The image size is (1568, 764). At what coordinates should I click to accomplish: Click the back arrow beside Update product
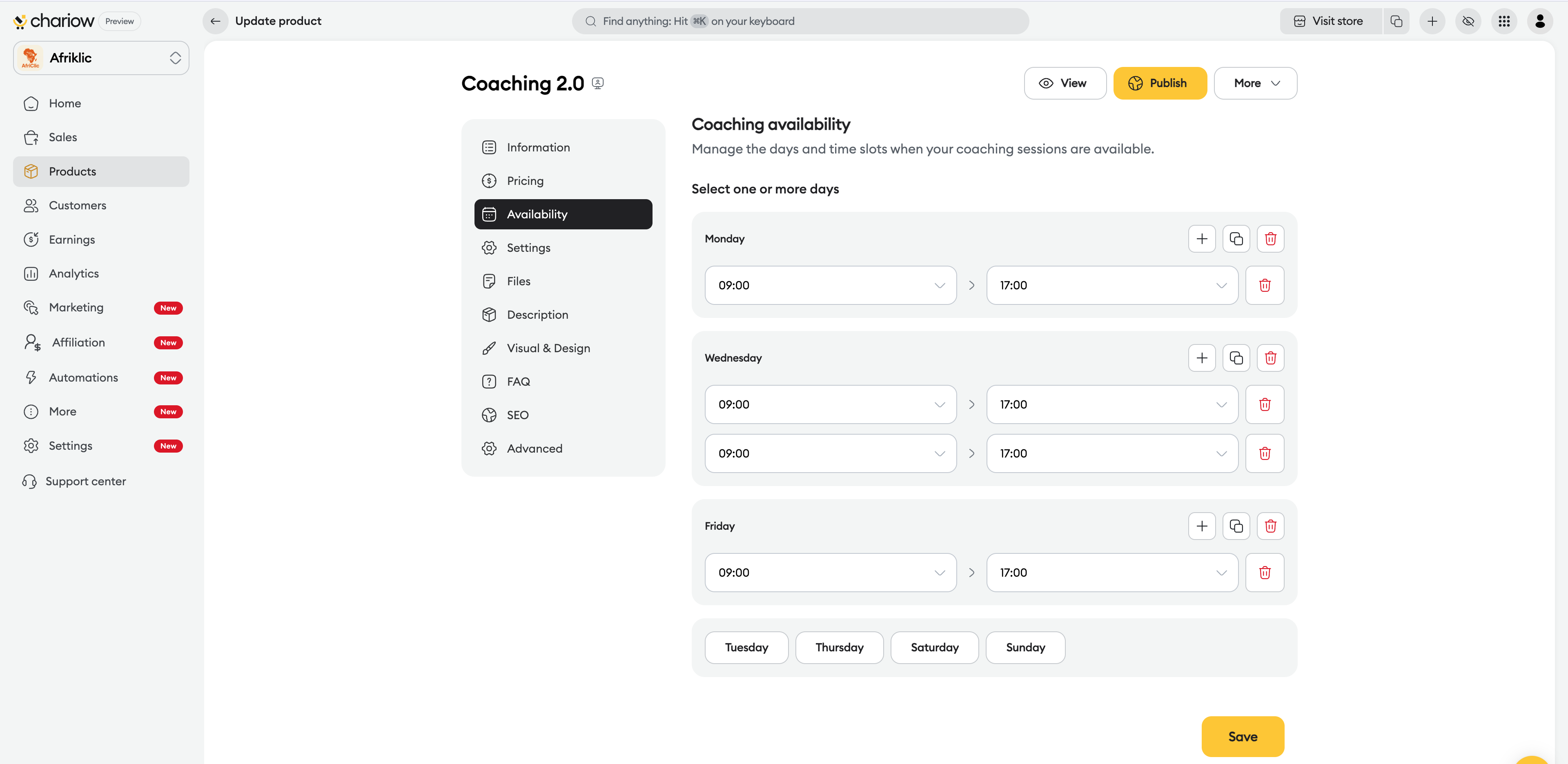pos(216,21)
